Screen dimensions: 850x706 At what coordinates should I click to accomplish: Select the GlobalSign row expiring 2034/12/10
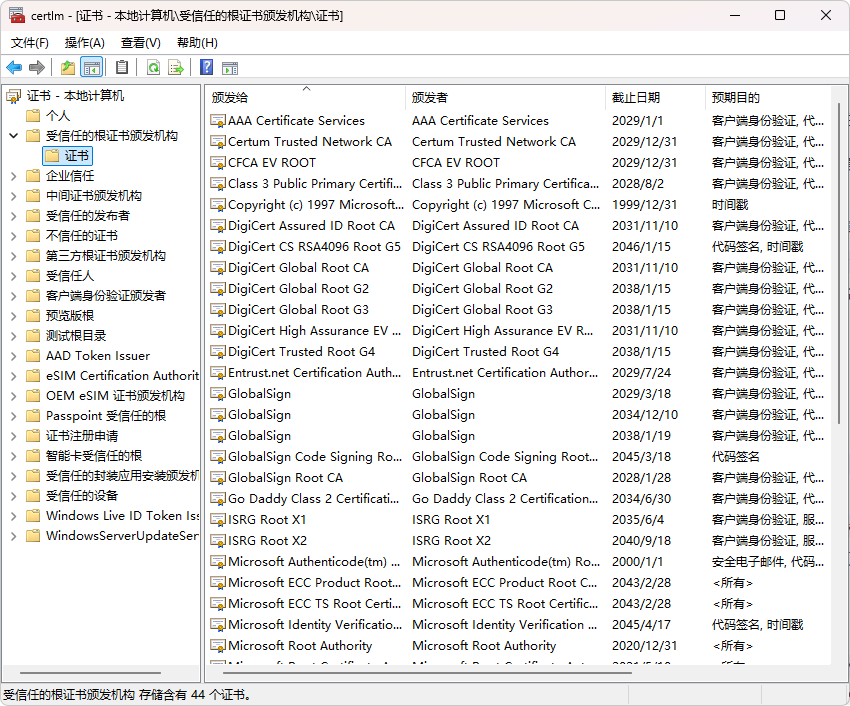click(519, 415)
